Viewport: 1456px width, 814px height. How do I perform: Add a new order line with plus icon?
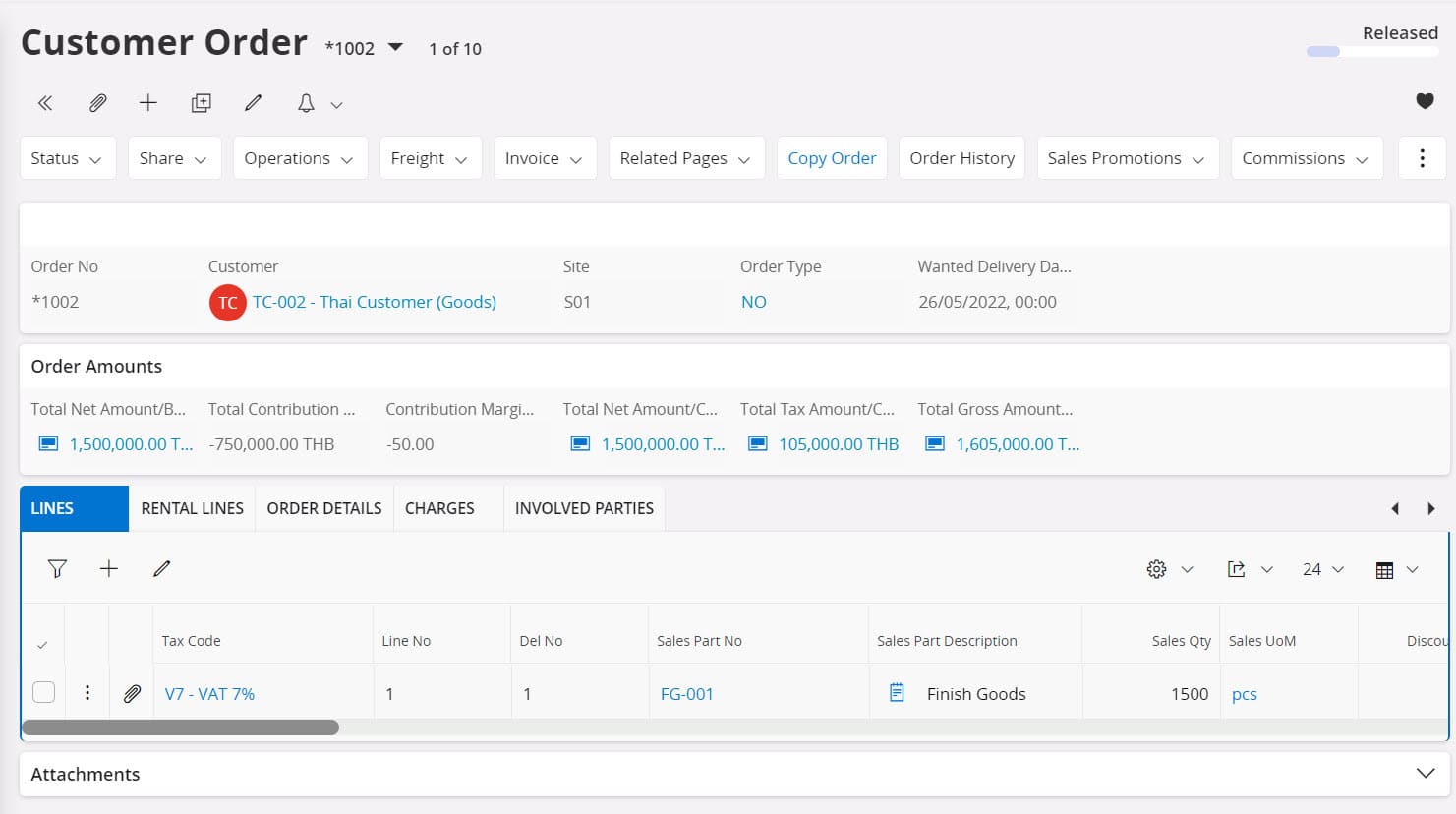point(109,568)
